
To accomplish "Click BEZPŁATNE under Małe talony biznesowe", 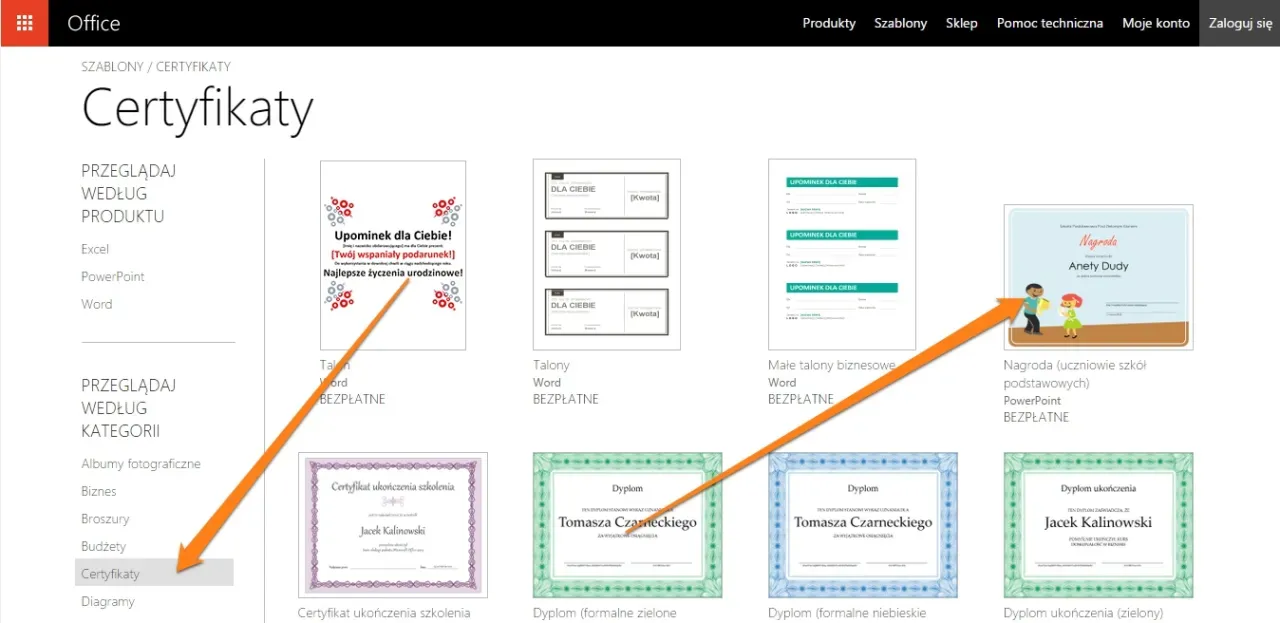I will [801, 400].
